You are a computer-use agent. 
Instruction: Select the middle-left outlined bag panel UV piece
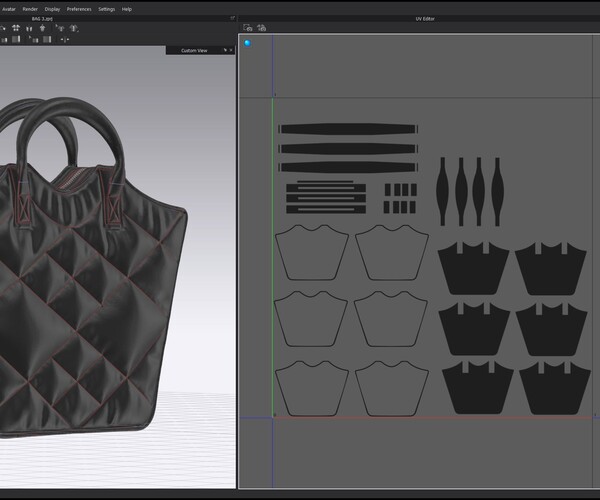tap(311, 319)
